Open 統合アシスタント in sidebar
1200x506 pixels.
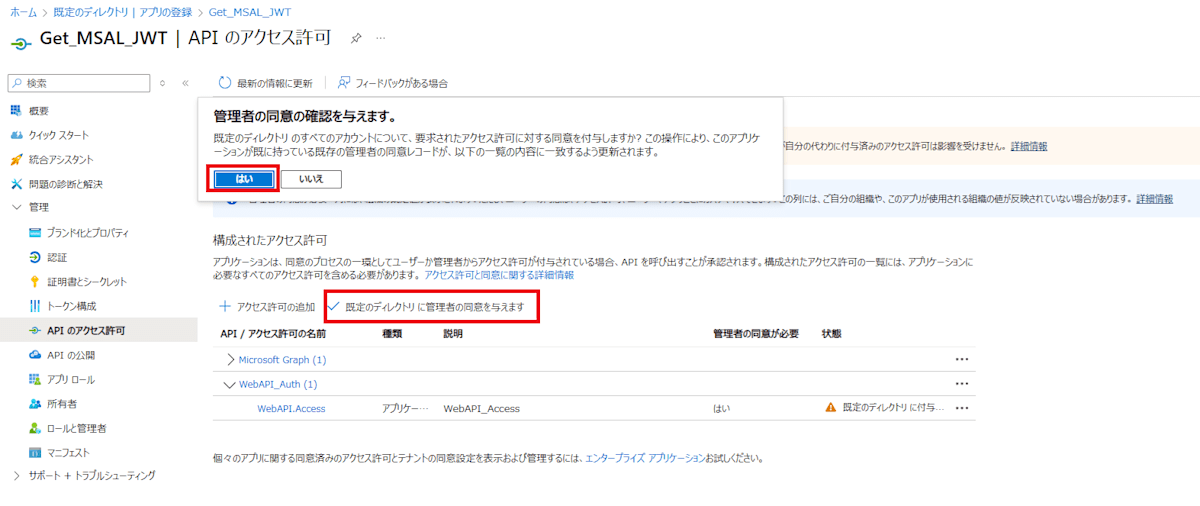click(x=61, y=159)
